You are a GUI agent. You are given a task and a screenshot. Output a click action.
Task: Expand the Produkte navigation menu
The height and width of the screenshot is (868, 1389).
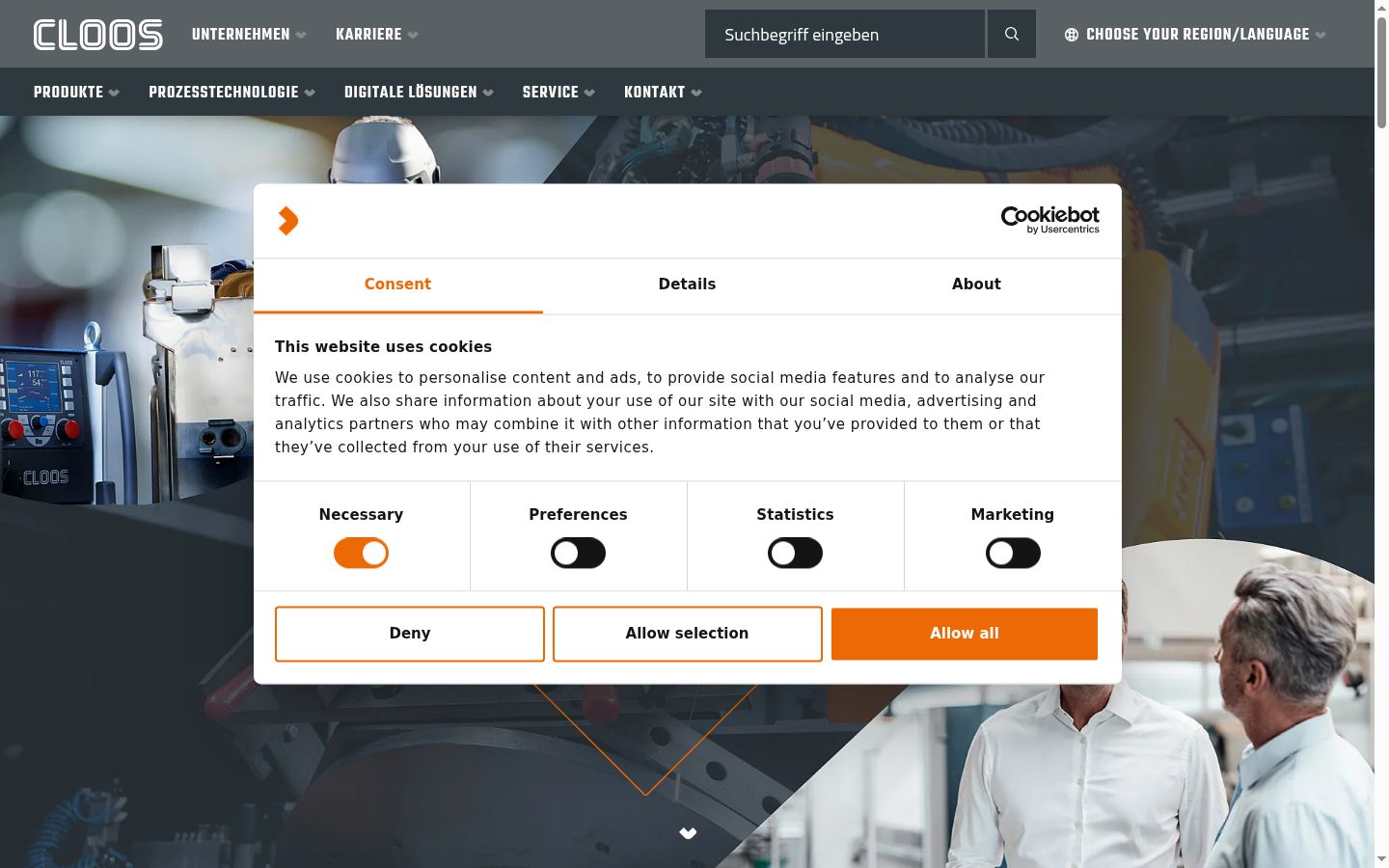coord(76,93)
